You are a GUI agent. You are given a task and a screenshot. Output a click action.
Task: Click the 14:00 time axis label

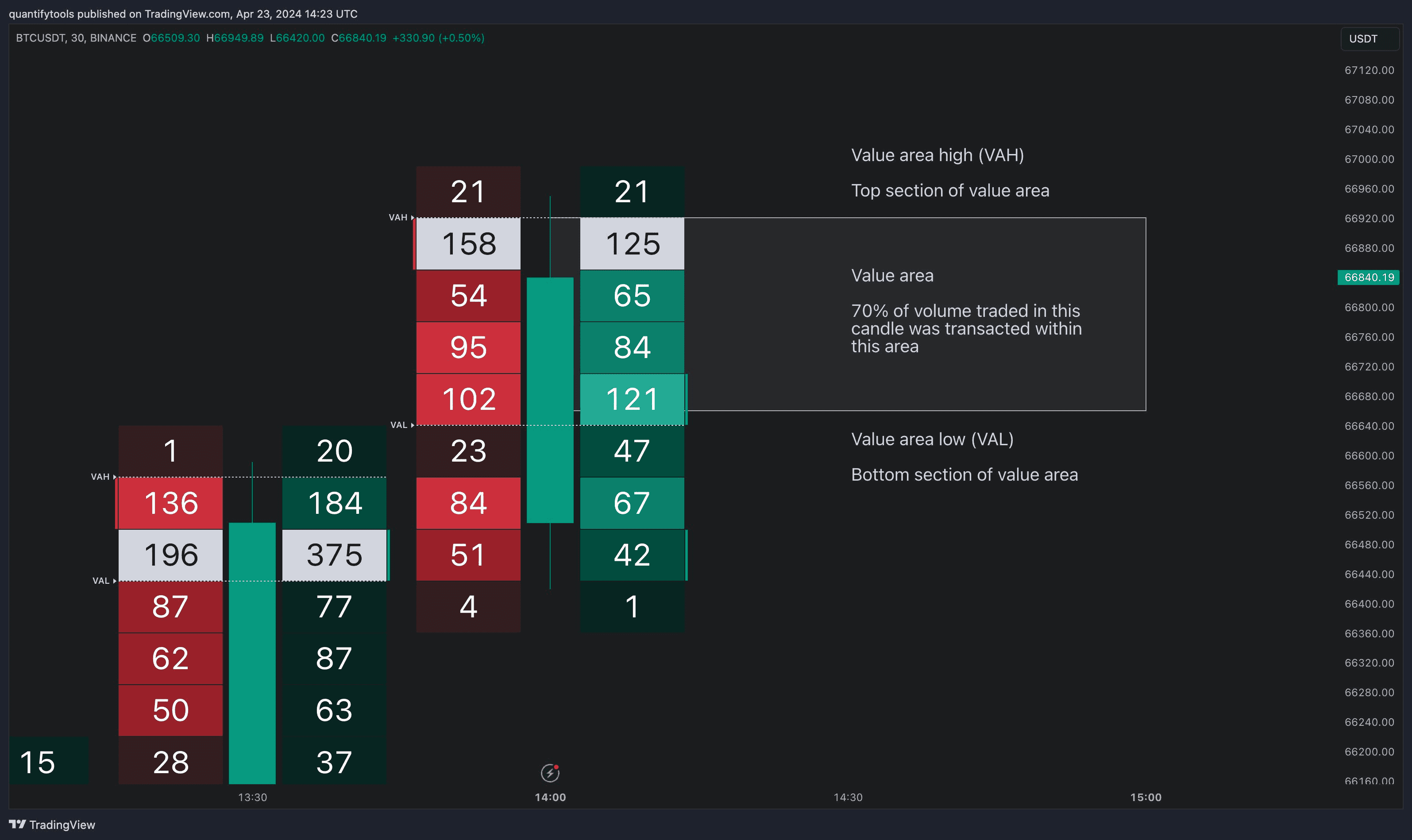point(550,797)
